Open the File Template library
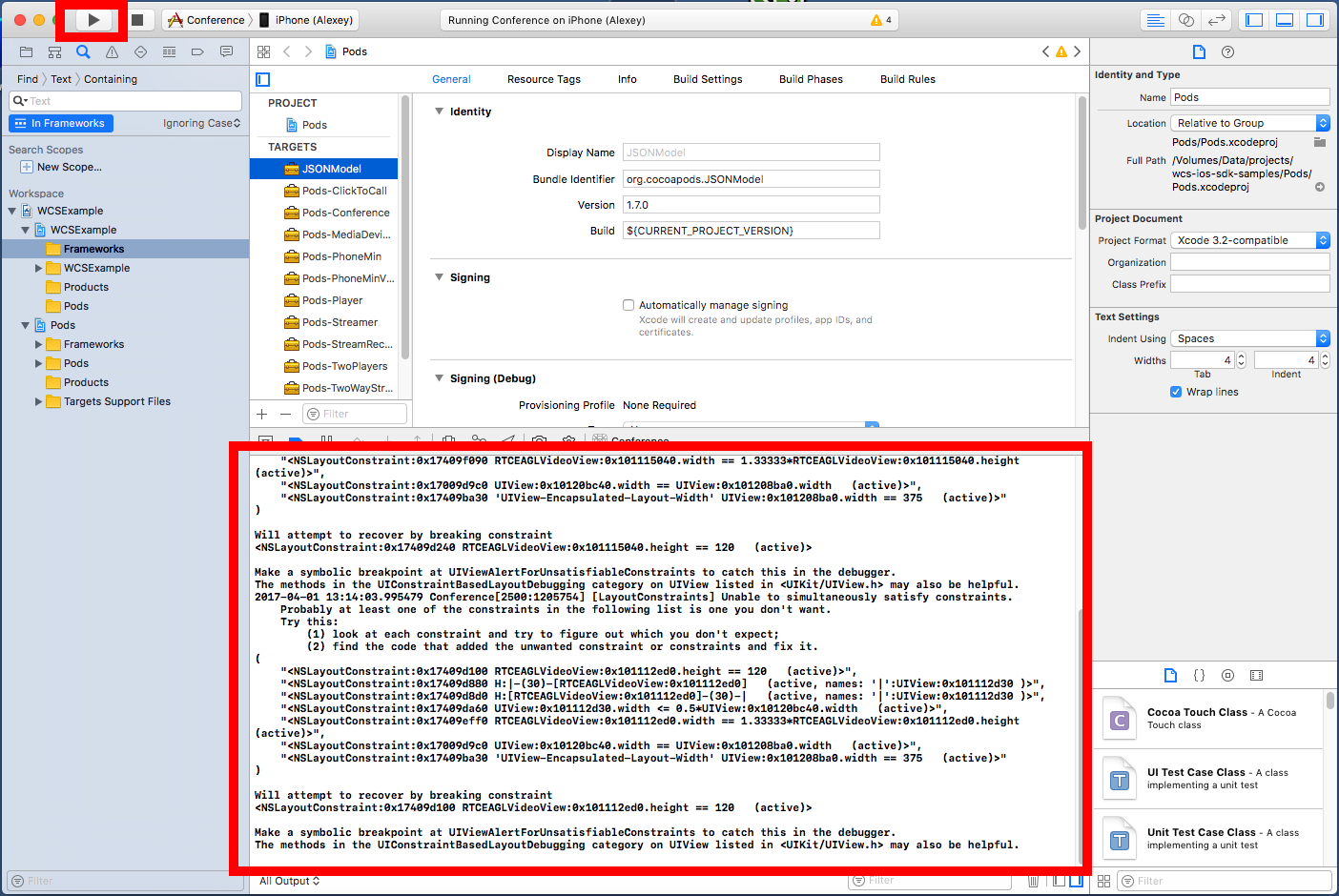This screenshot has width=1339, height=896. (1170, 675)
